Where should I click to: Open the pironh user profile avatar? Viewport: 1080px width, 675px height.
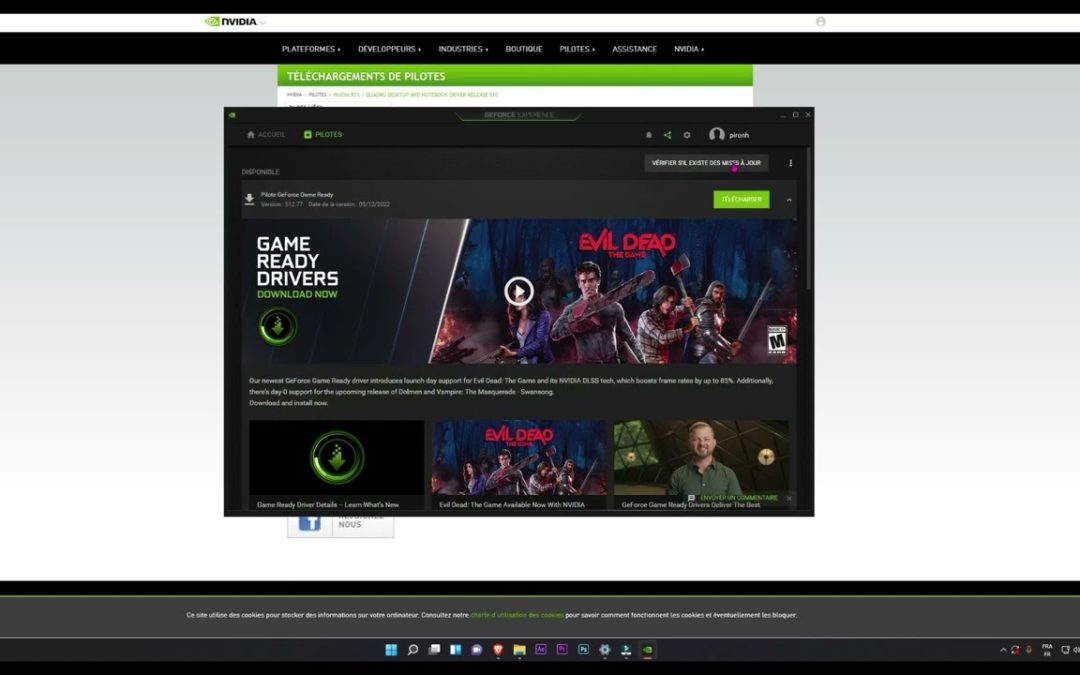point(717,134)
